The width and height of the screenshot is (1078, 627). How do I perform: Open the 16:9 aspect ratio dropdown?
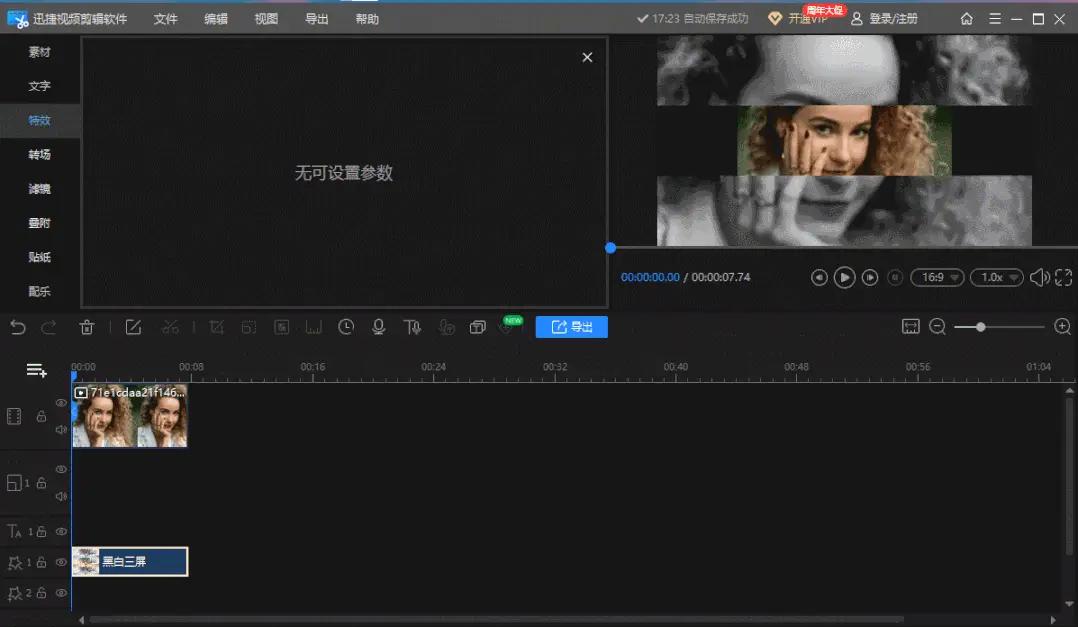click(937, 277)
